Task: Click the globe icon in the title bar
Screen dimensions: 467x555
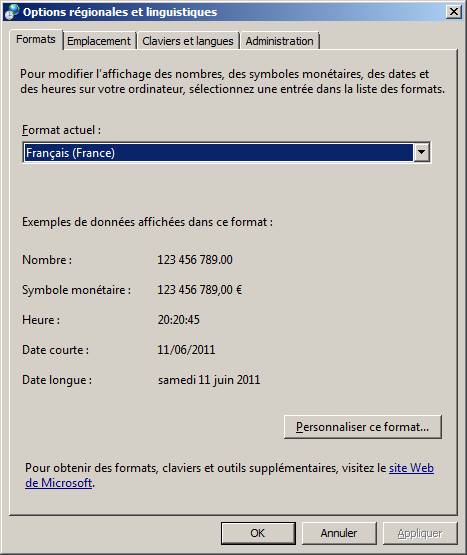Action: point(12,12)
